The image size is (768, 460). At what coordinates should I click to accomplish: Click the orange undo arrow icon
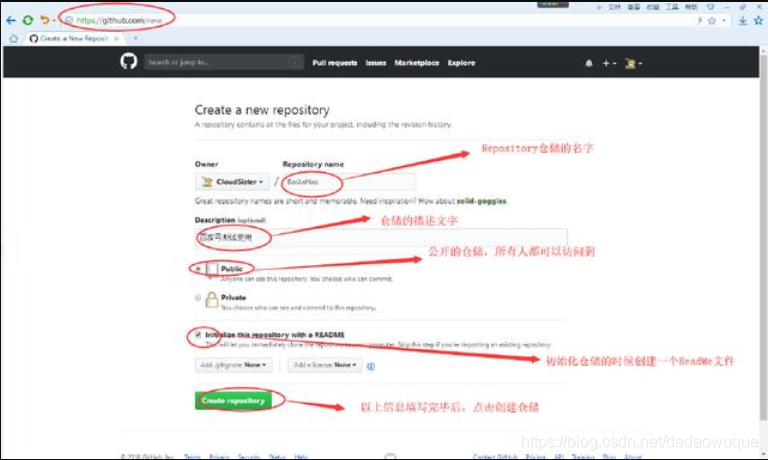tap(45, 20)
